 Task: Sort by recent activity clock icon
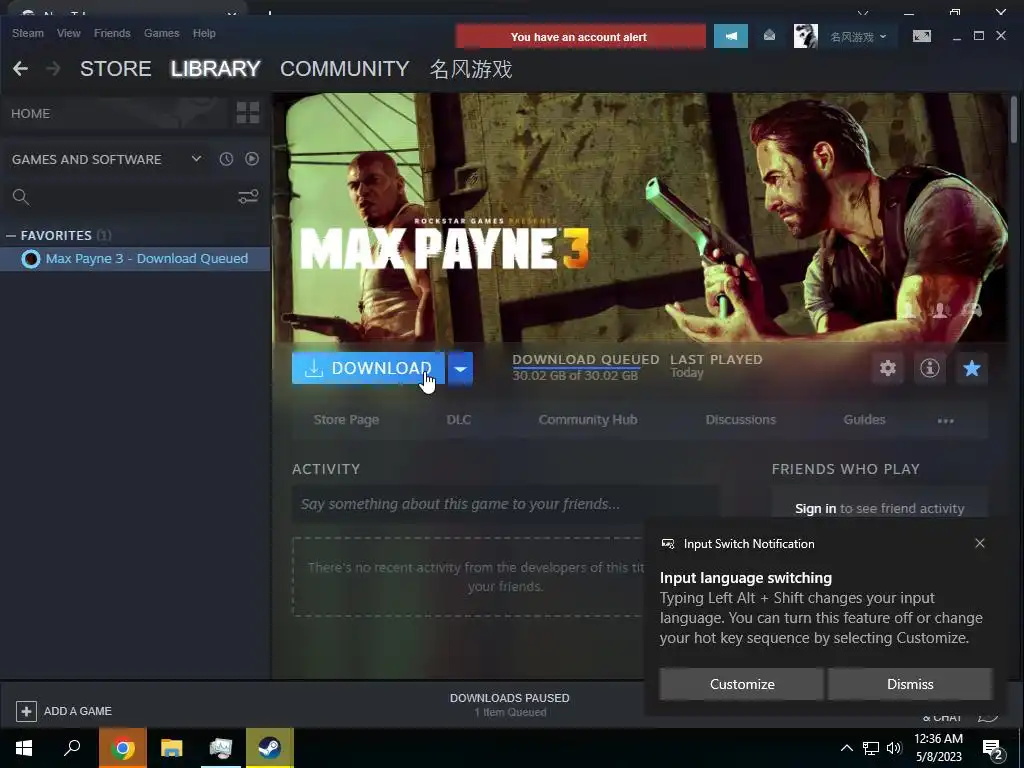[x=226, y=159]
